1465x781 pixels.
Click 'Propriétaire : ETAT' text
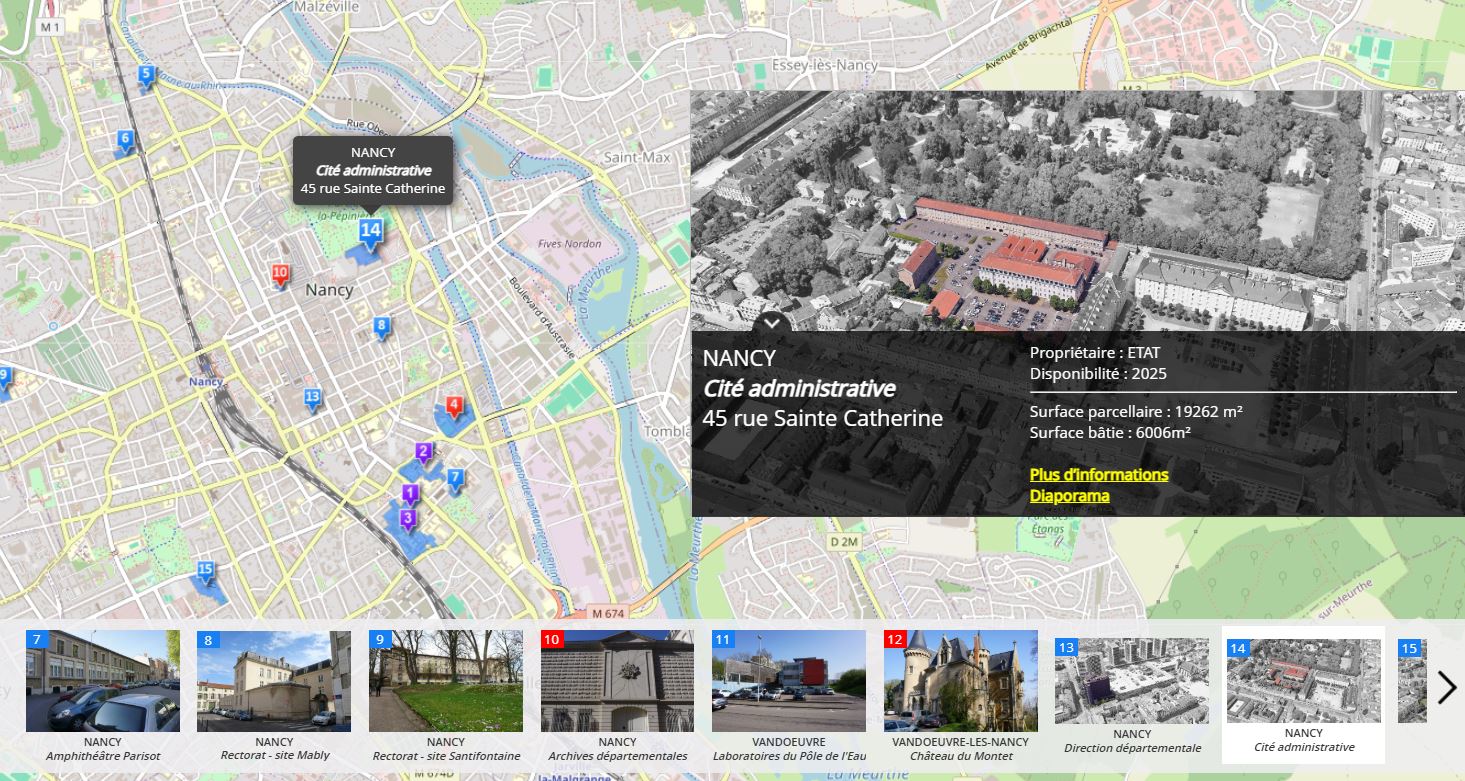click(x=1095, y=352)
